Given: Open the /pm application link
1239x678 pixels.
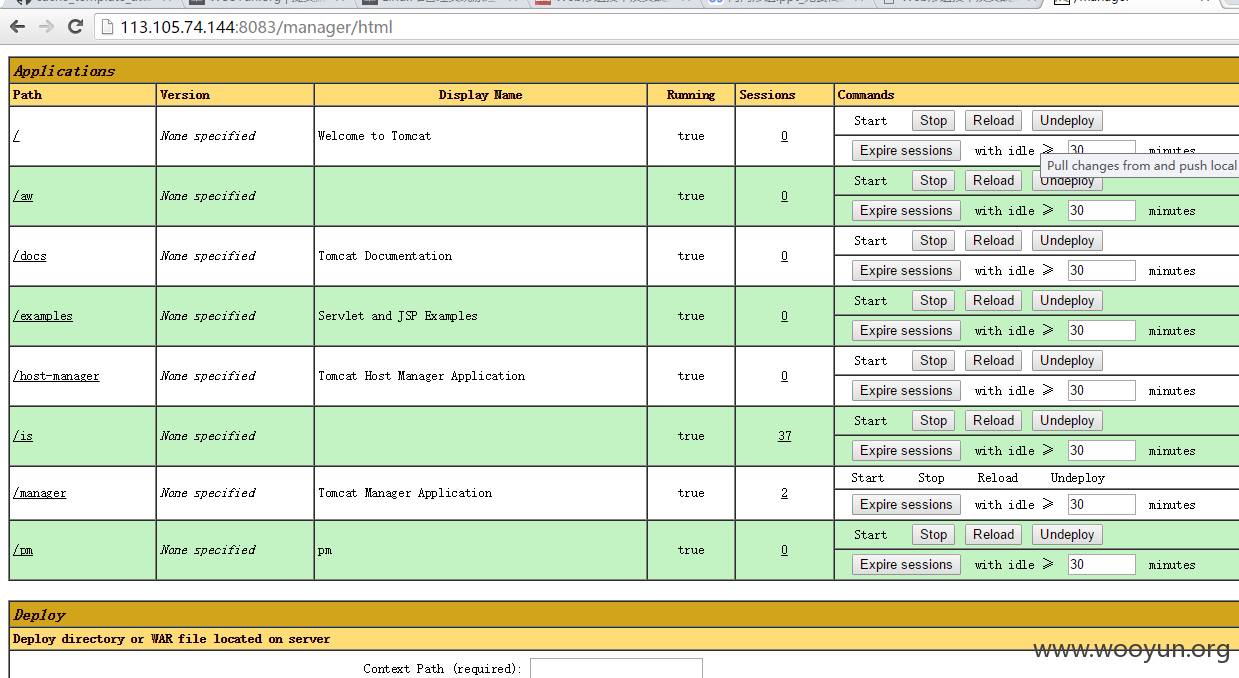Looking at the screenshot, I should click(23, 550).
